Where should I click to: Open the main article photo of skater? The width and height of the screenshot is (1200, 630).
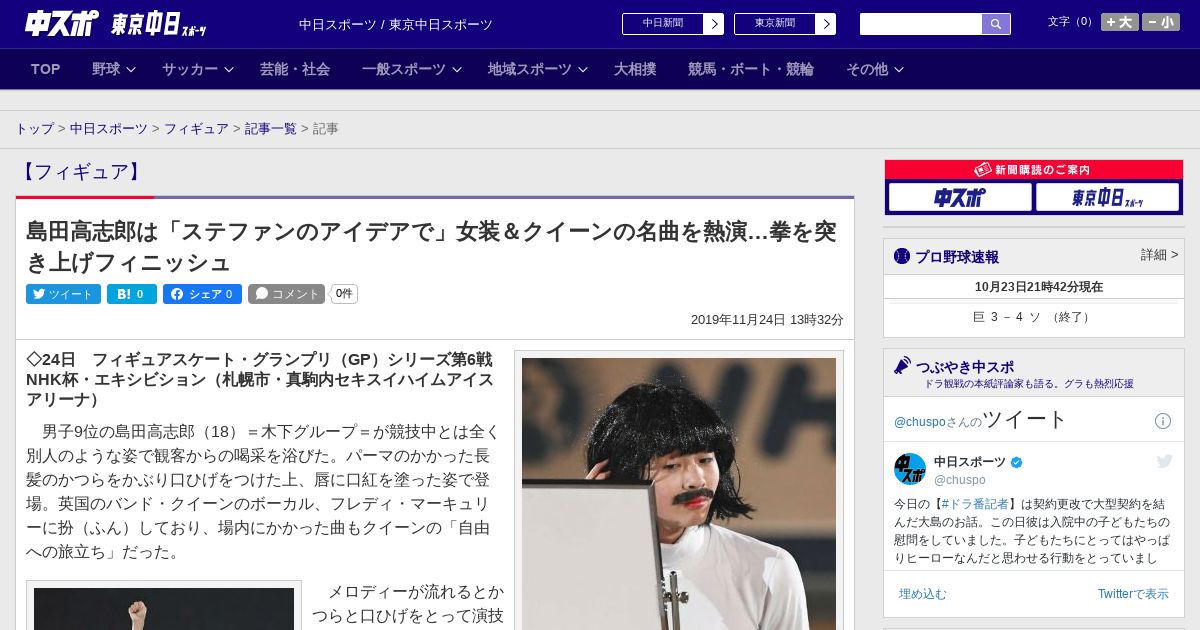(x=679, y=494)
